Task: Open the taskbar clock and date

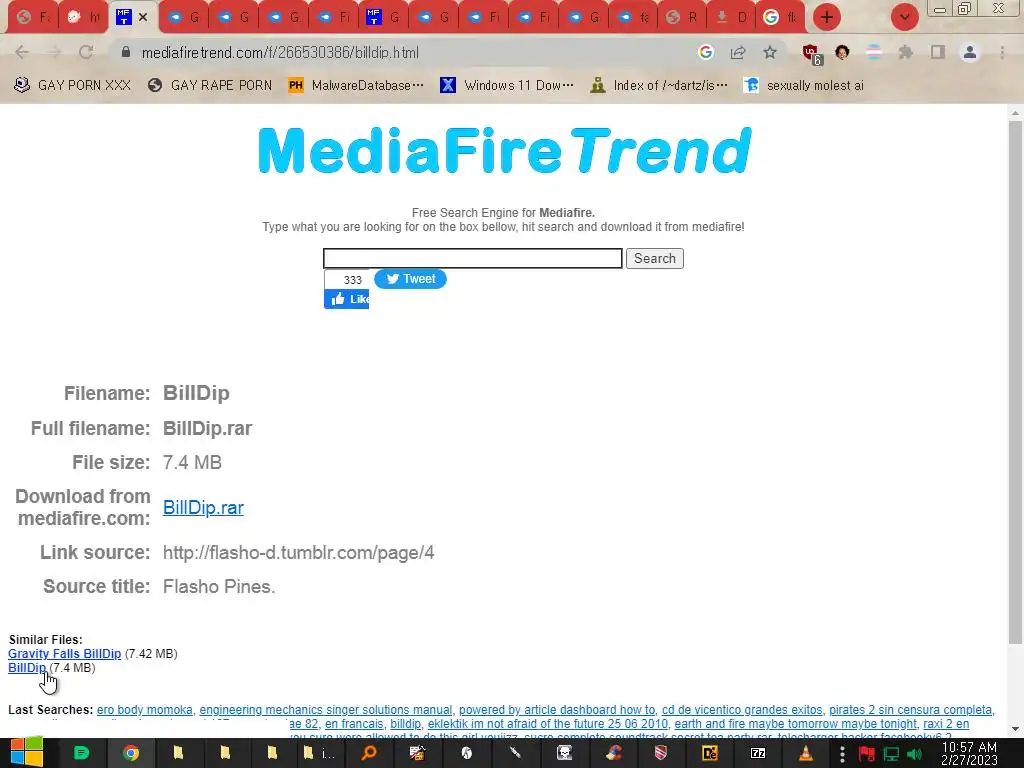Action: pyautogui.click(x=969, y=753)
